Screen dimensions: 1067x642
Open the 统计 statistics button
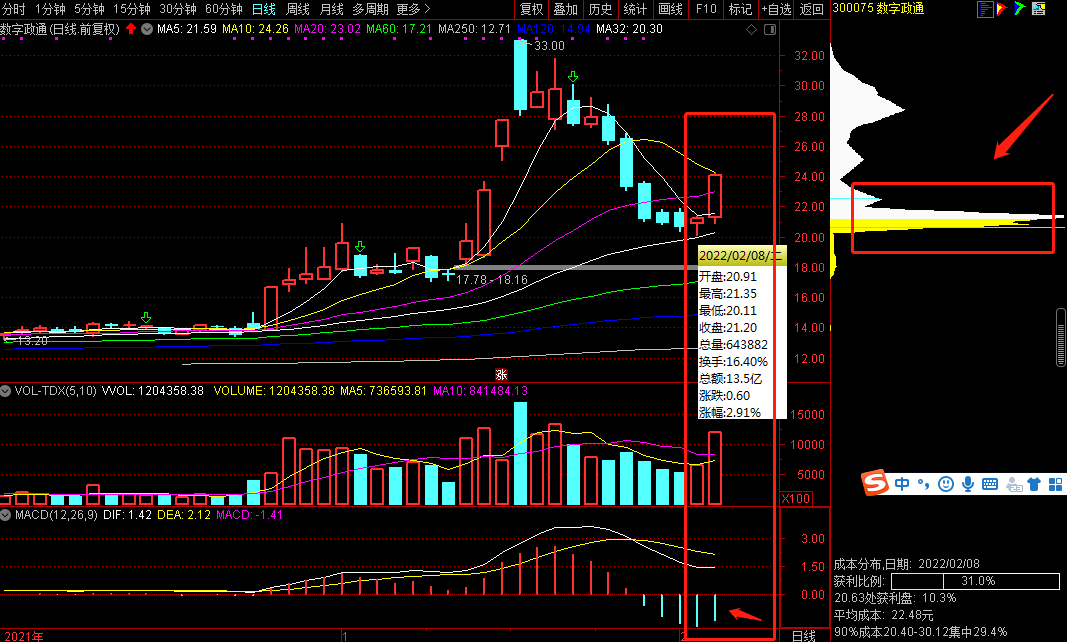point(635,9)
